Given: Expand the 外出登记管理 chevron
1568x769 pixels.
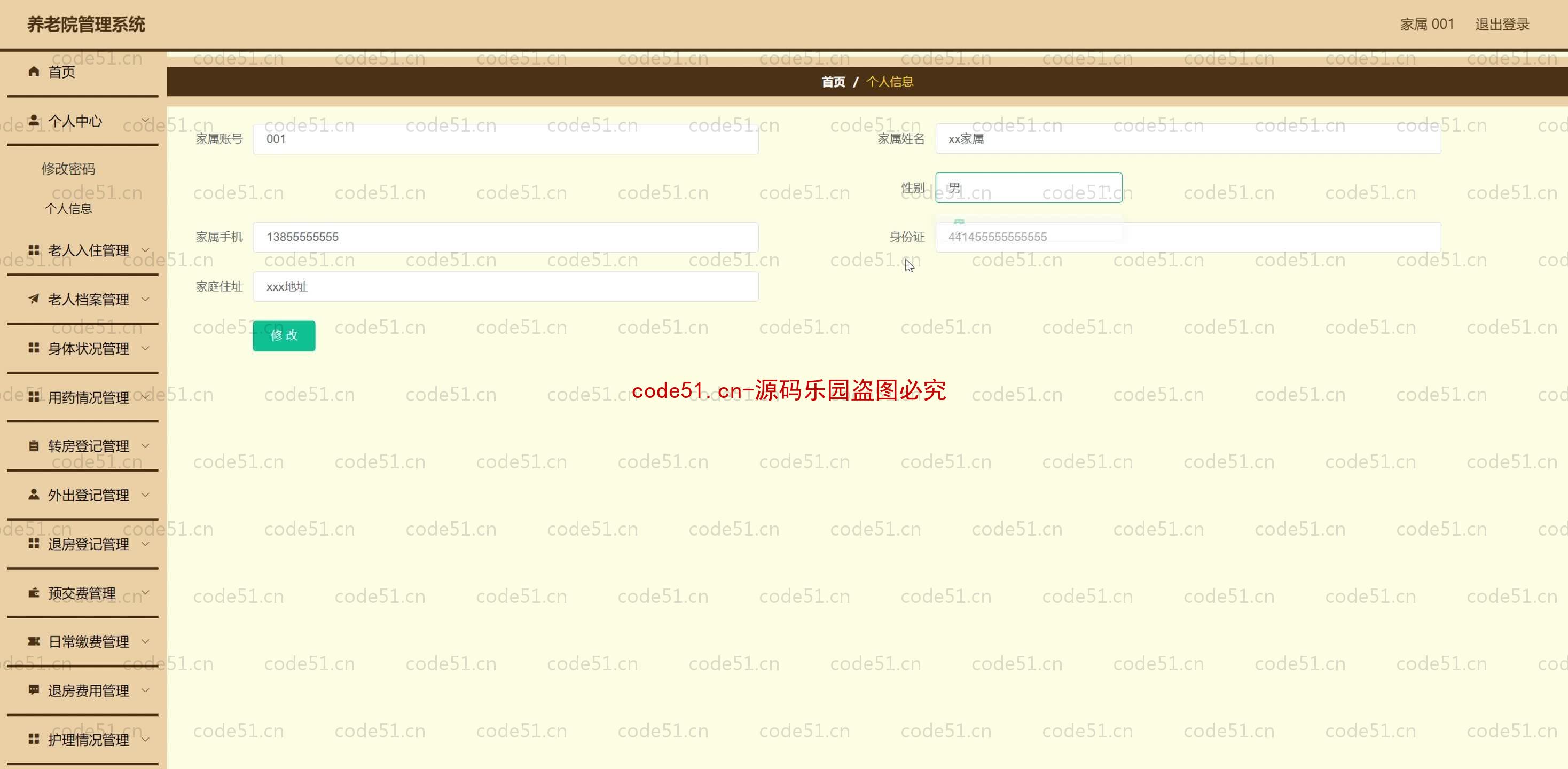Looking at the screenshot, I should (145, 495).
